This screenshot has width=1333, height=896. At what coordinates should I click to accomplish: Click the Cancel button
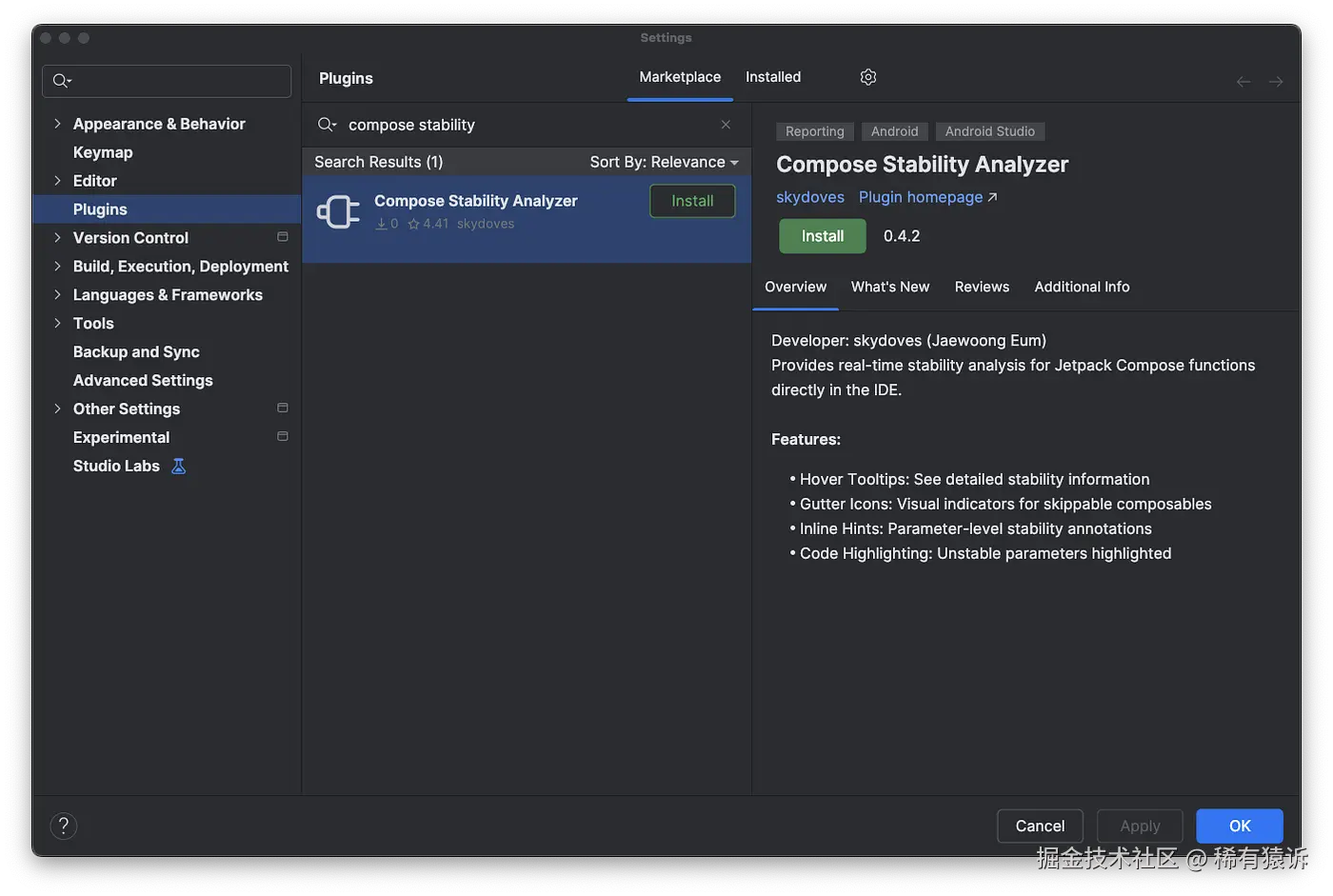[x=1040, y=826]
